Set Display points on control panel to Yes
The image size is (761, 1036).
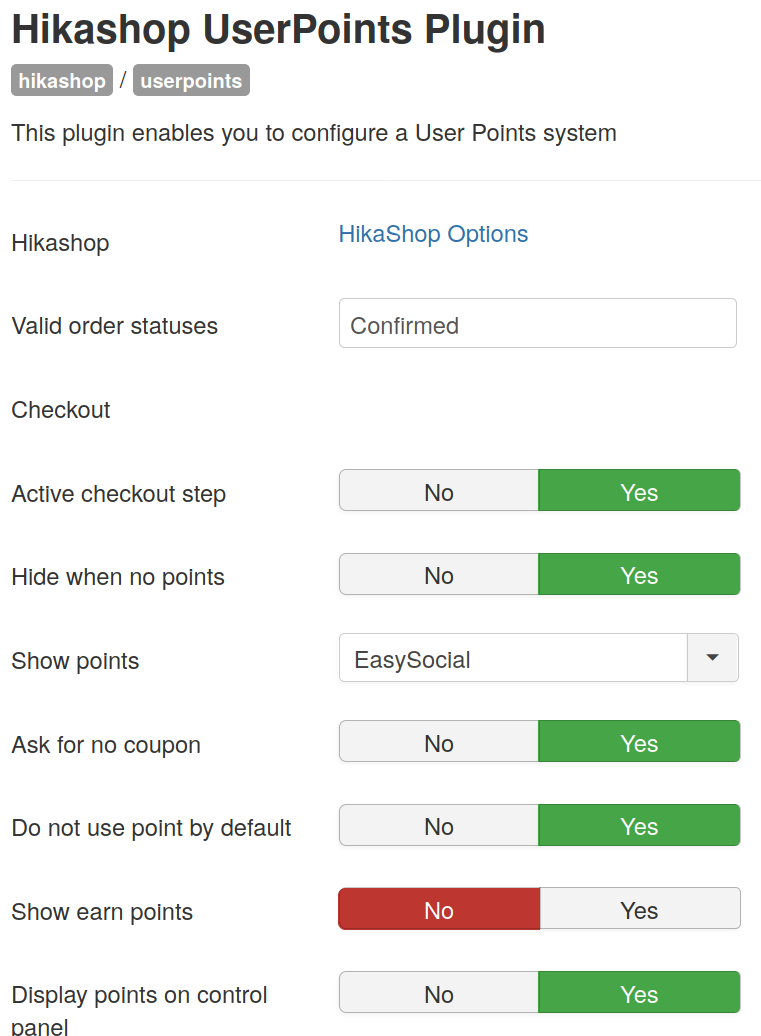639,993
